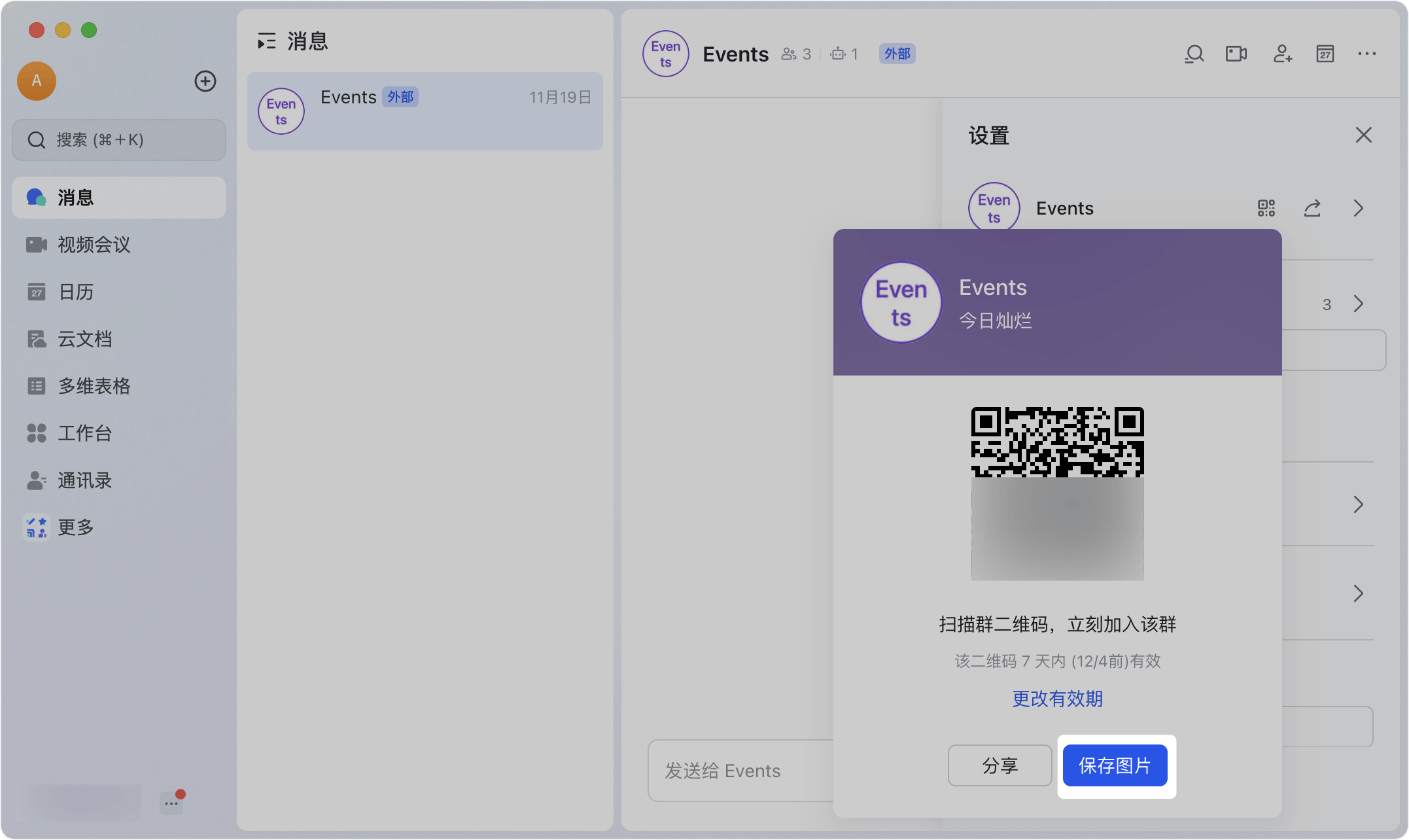This screenshot has height=840, width=1409.
Task: Click the share arrow icon beside Events in settings
Action: click(1312, 208)
